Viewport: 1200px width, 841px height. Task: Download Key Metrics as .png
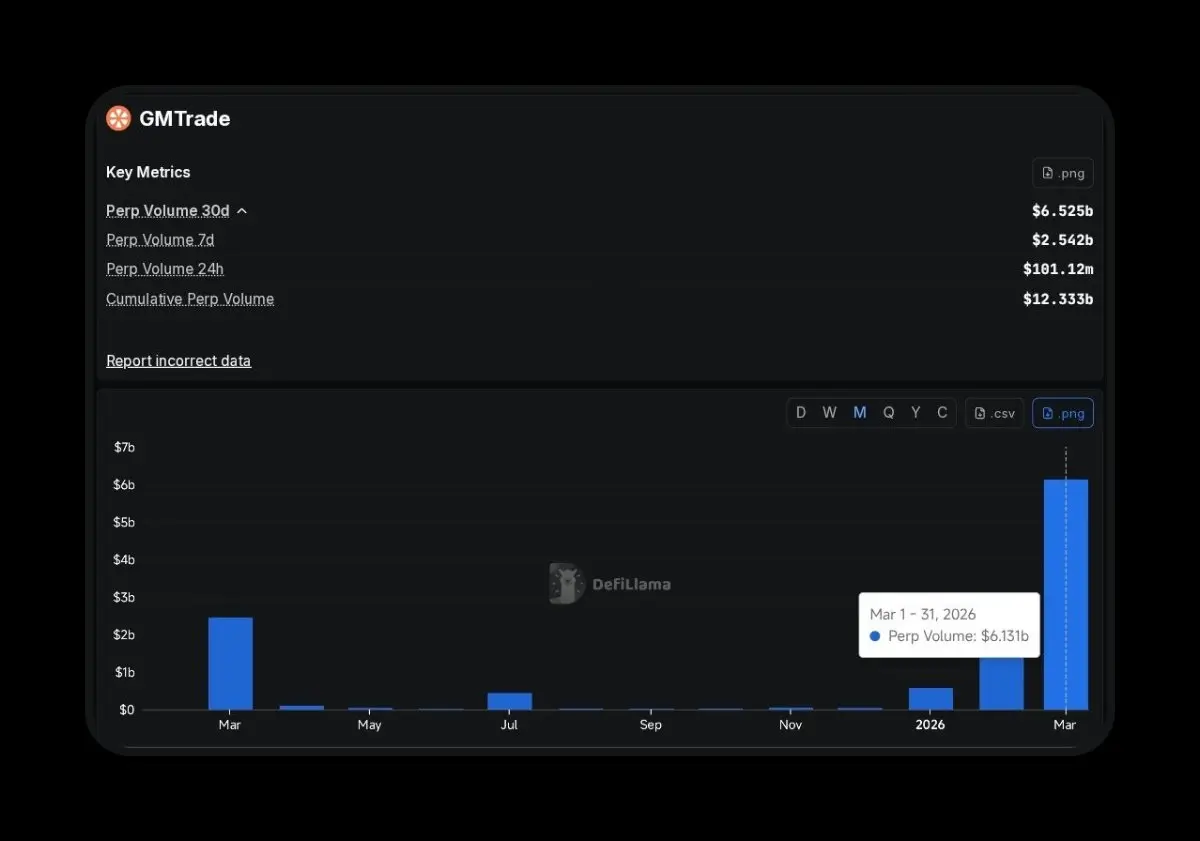tap(1062, 173)
